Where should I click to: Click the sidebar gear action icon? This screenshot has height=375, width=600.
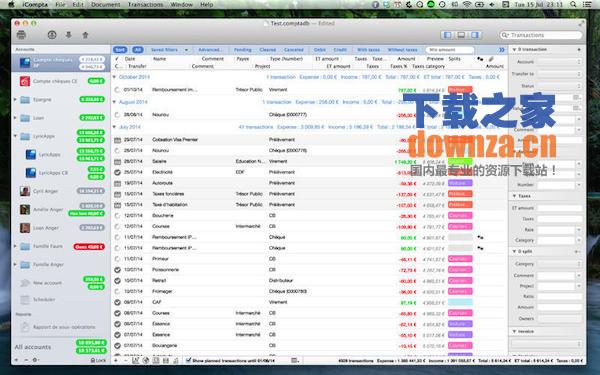[35, 360]
